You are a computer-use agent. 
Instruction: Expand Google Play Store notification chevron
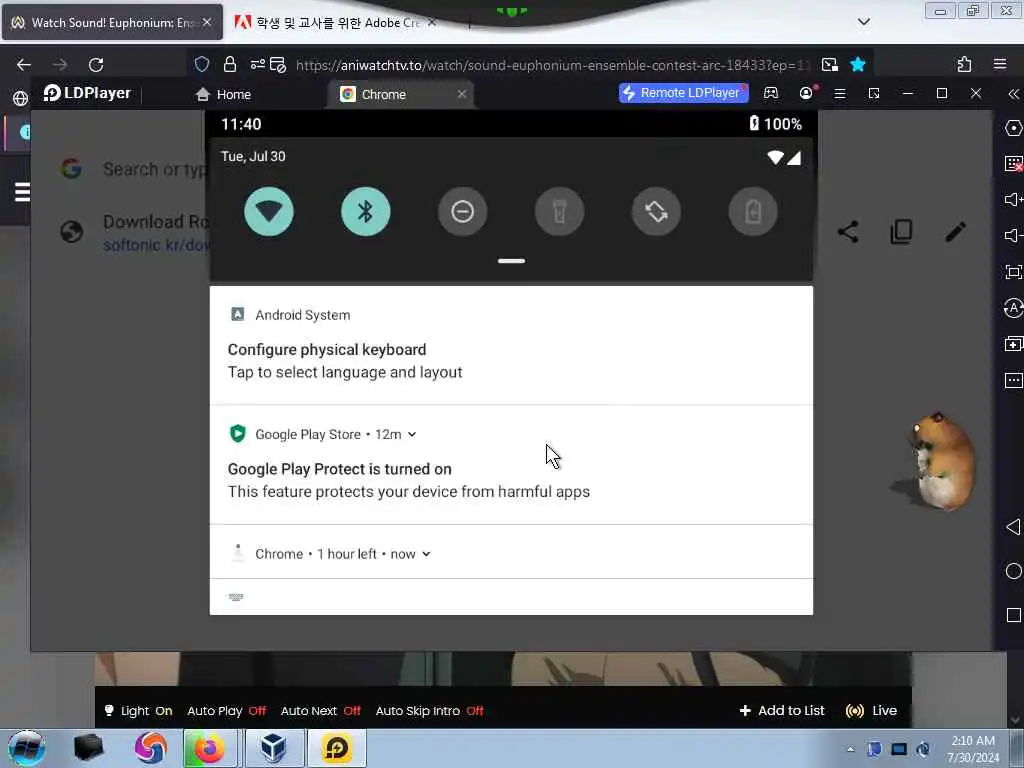pos(412,434)
